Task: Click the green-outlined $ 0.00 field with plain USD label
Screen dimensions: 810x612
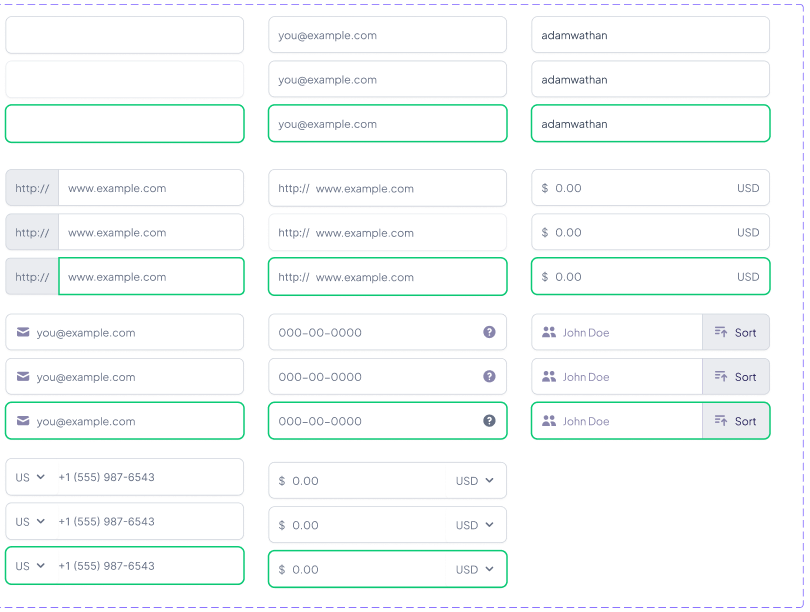Action: click(x=650, y=276)
